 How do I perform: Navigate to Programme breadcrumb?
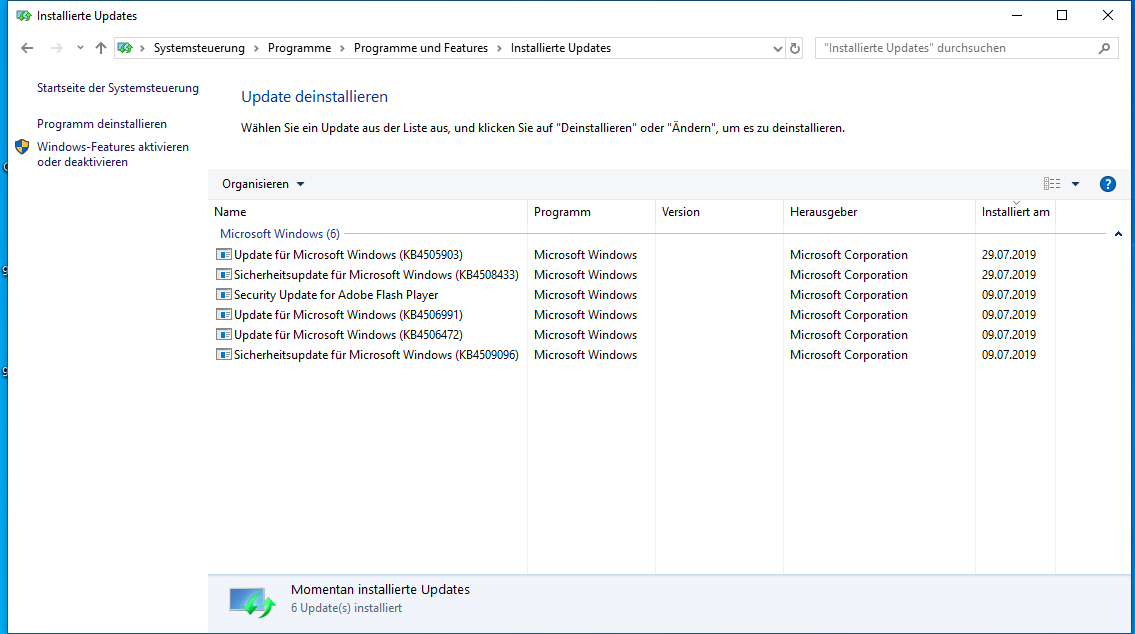coord(299,48)
